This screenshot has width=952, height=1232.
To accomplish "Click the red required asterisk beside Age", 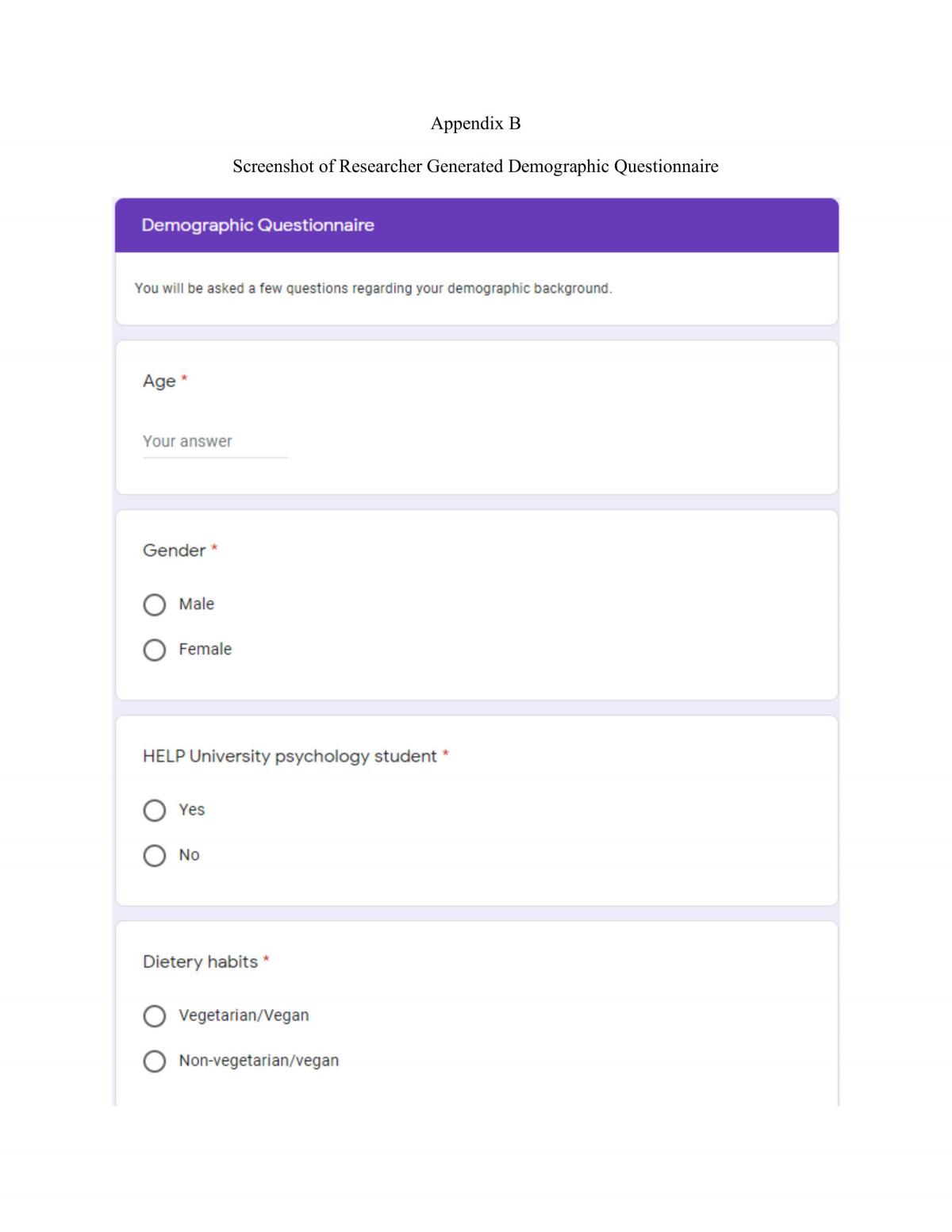I will (x=184, y=379).
